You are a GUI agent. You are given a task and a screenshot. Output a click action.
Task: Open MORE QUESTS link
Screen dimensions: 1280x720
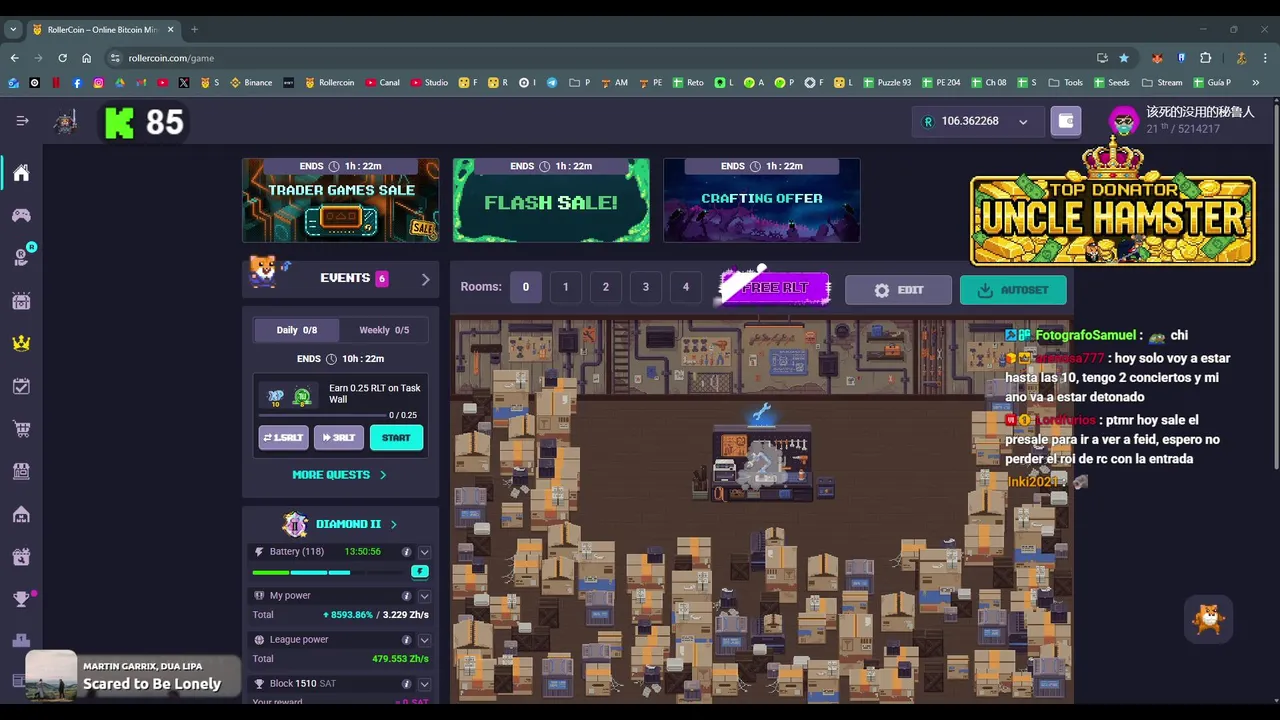click(339, 475)
